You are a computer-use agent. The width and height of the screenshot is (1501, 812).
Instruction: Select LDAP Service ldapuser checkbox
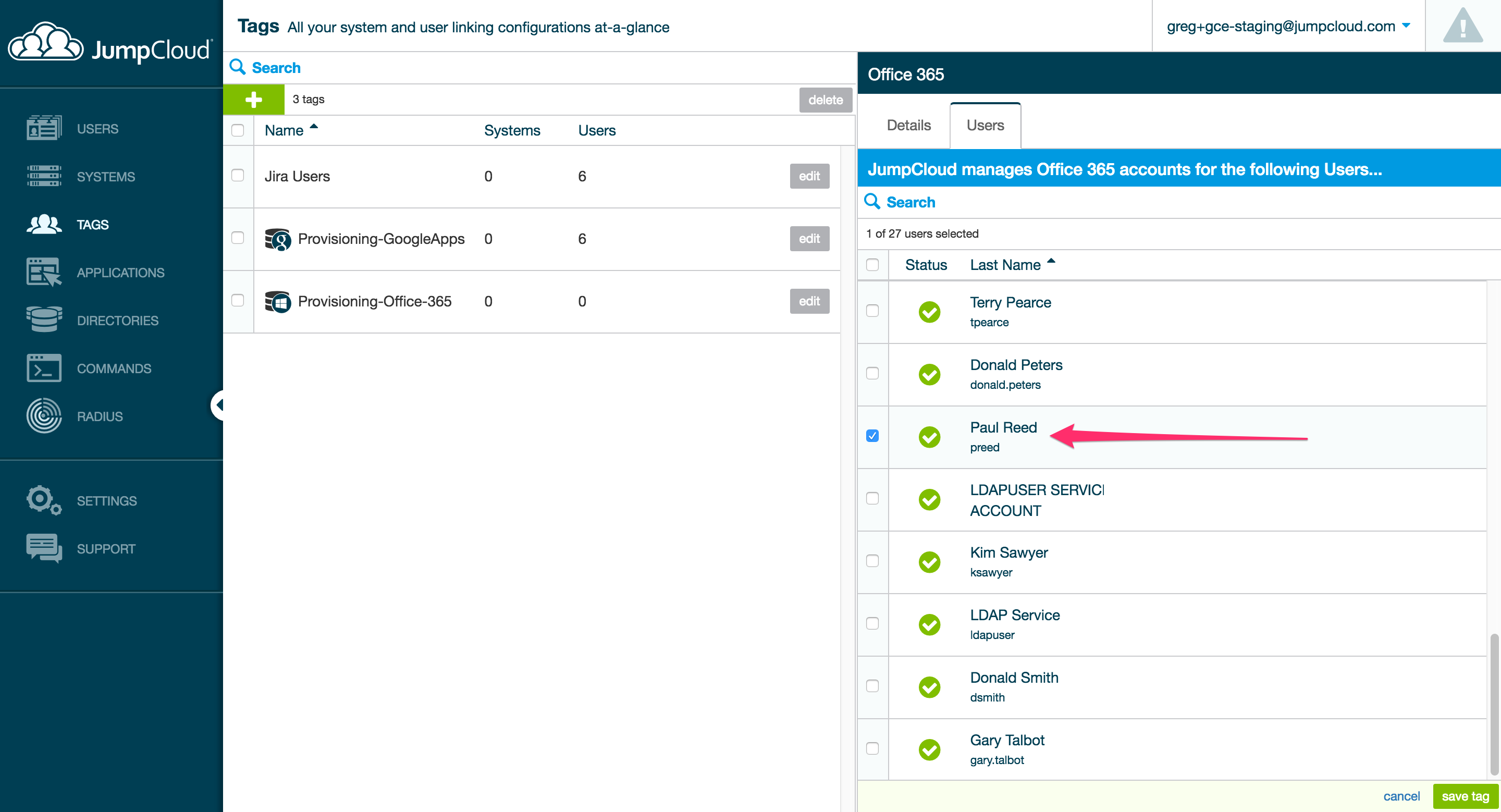[872, 623]
